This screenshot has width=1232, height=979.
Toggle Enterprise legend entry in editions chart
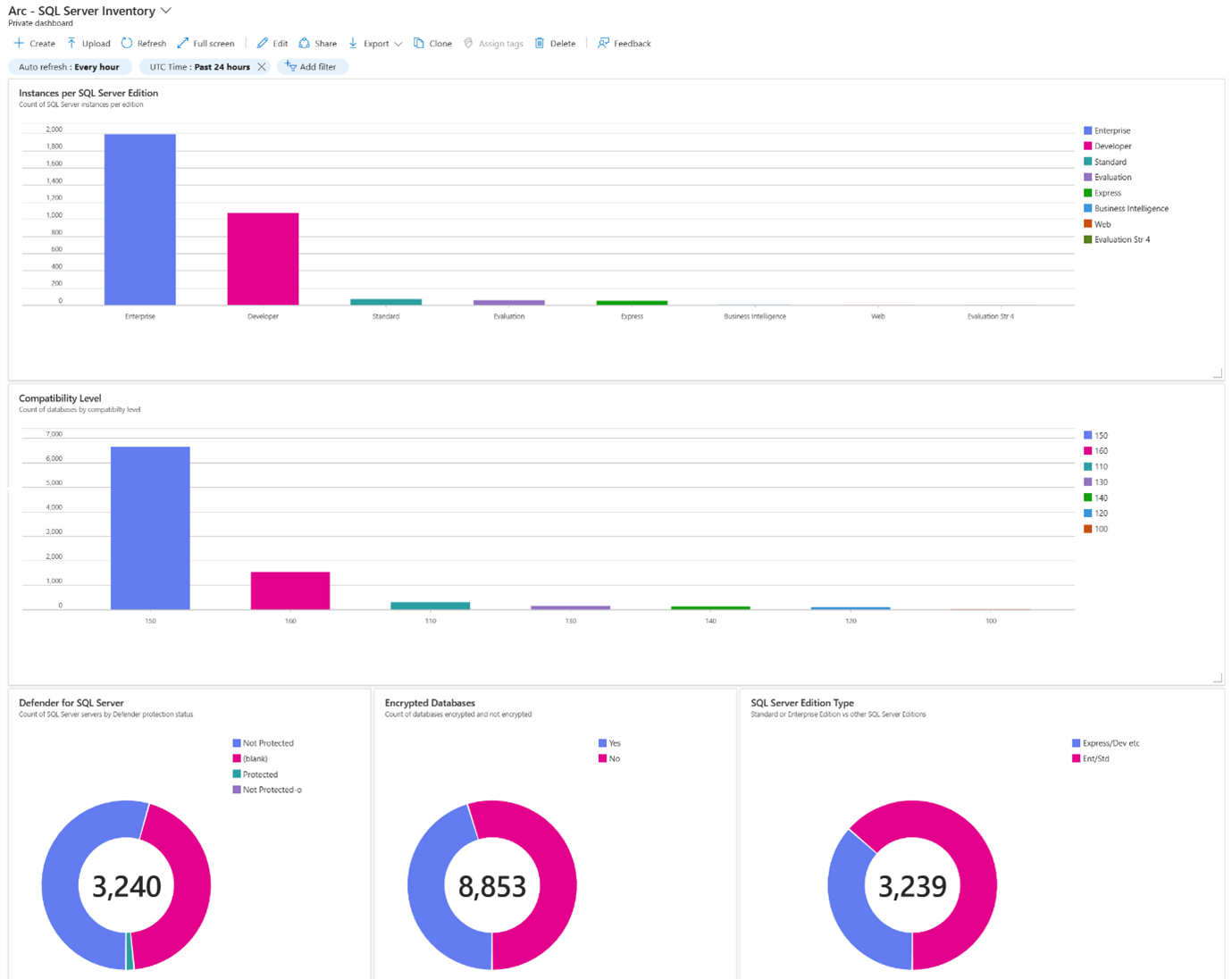1111,130
